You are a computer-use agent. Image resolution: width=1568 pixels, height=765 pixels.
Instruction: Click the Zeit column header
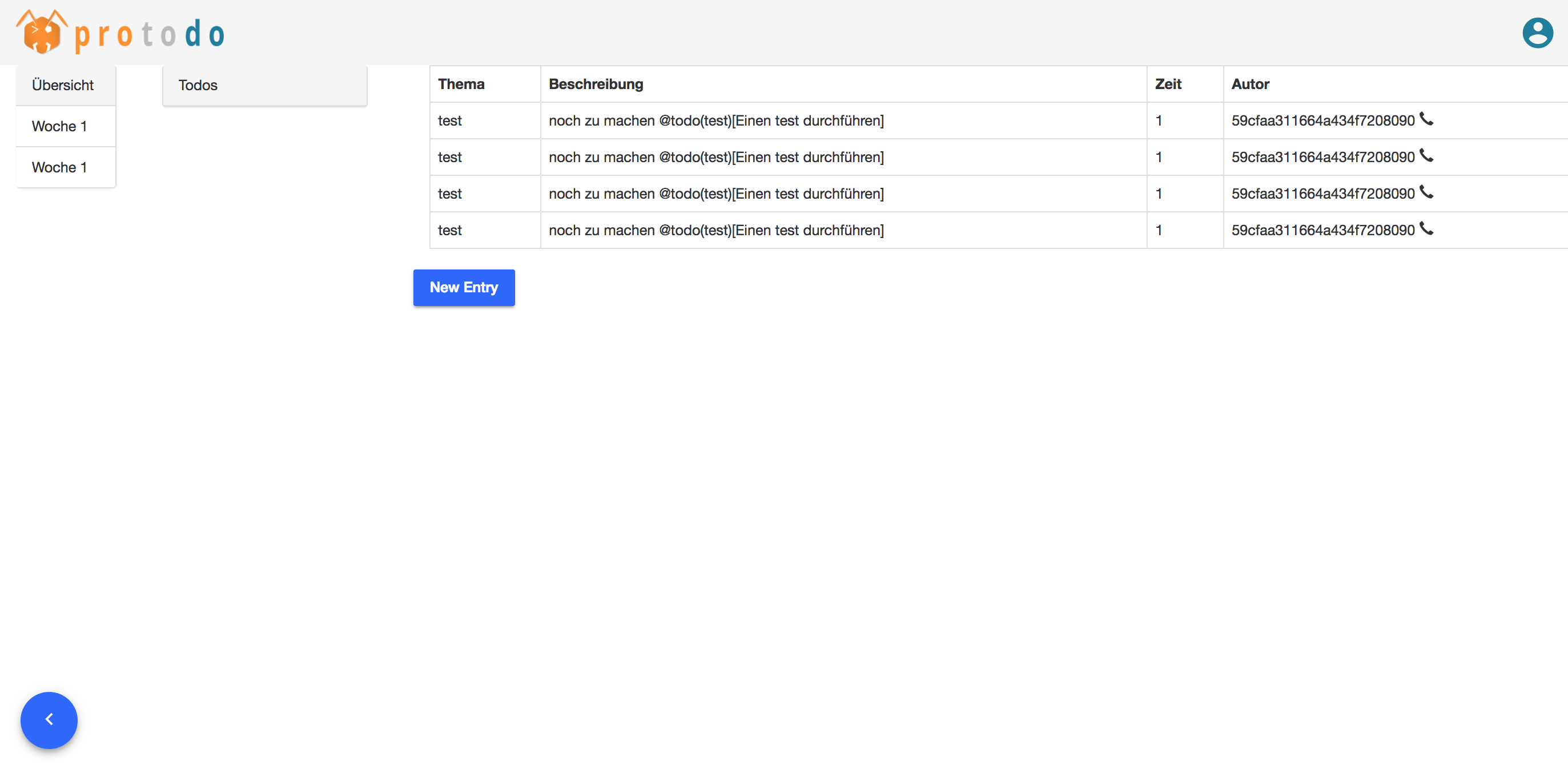pyautogui.click(x=1168, y=84)
